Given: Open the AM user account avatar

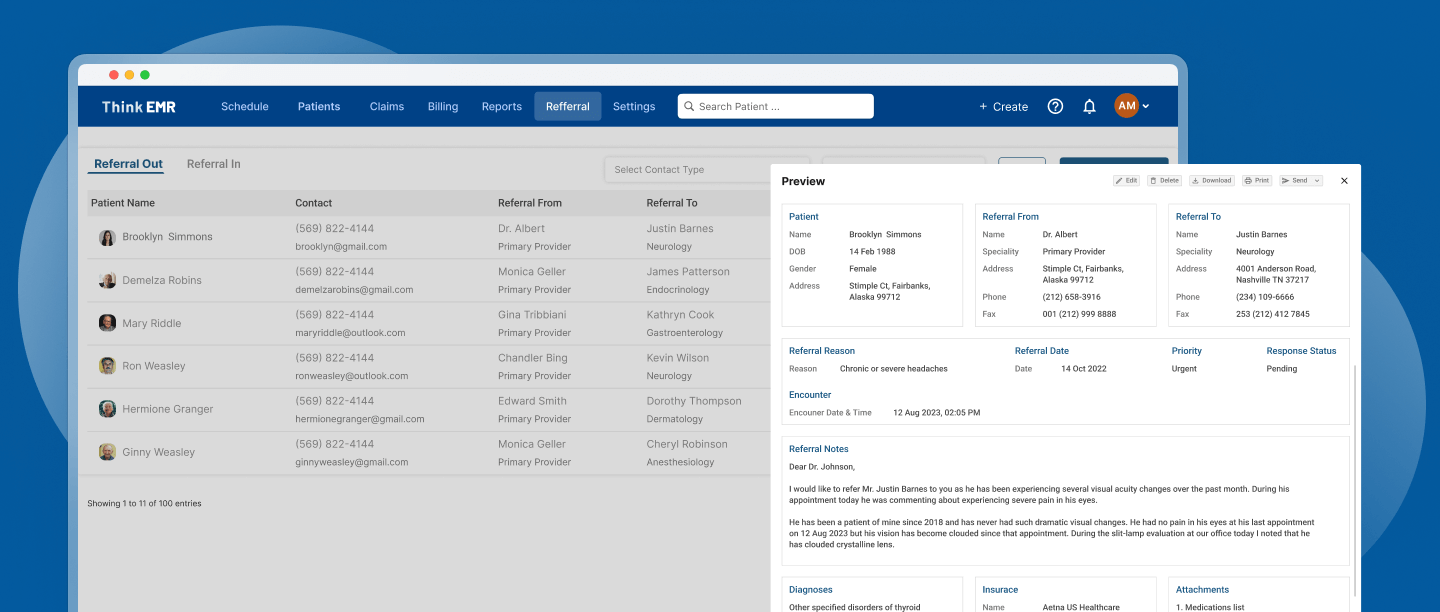Looking at the screenshot, I should (1127, 106).
